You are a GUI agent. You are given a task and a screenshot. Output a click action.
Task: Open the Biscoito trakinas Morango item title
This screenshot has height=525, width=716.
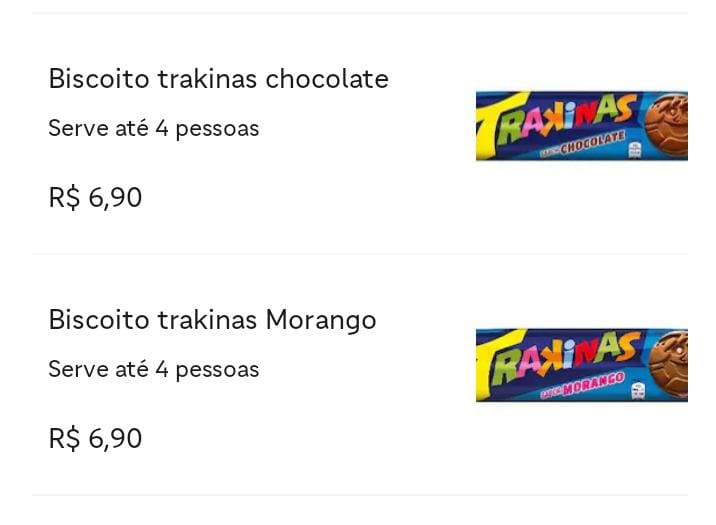pos(212,320)
